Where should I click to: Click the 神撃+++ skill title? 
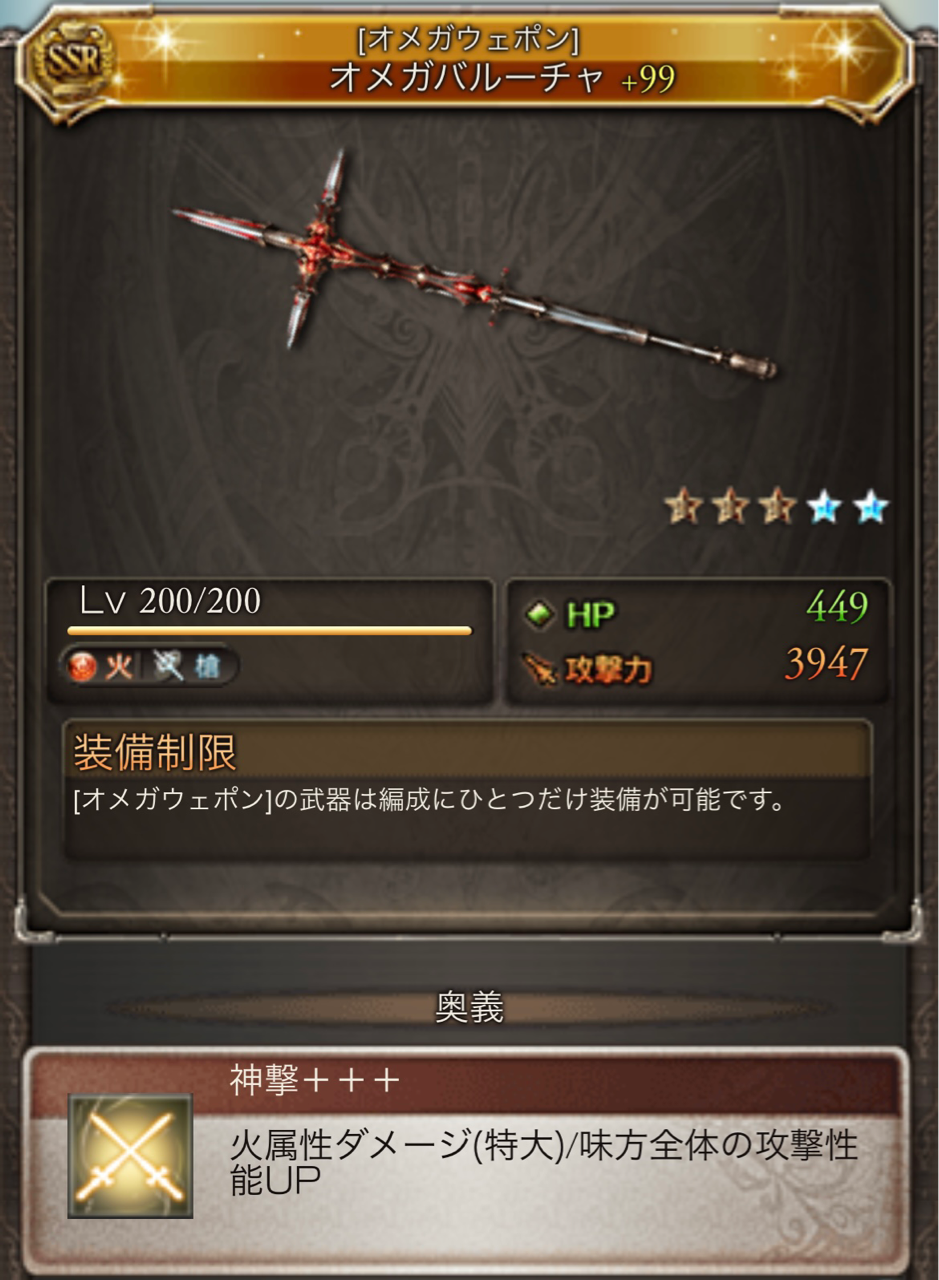click(x=315, y=1081)
